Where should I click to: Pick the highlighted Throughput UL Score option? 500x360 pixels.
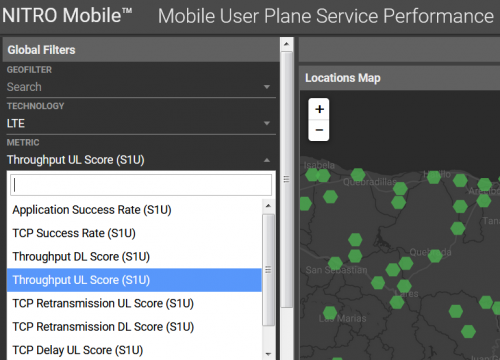click(x=134, y=280)
